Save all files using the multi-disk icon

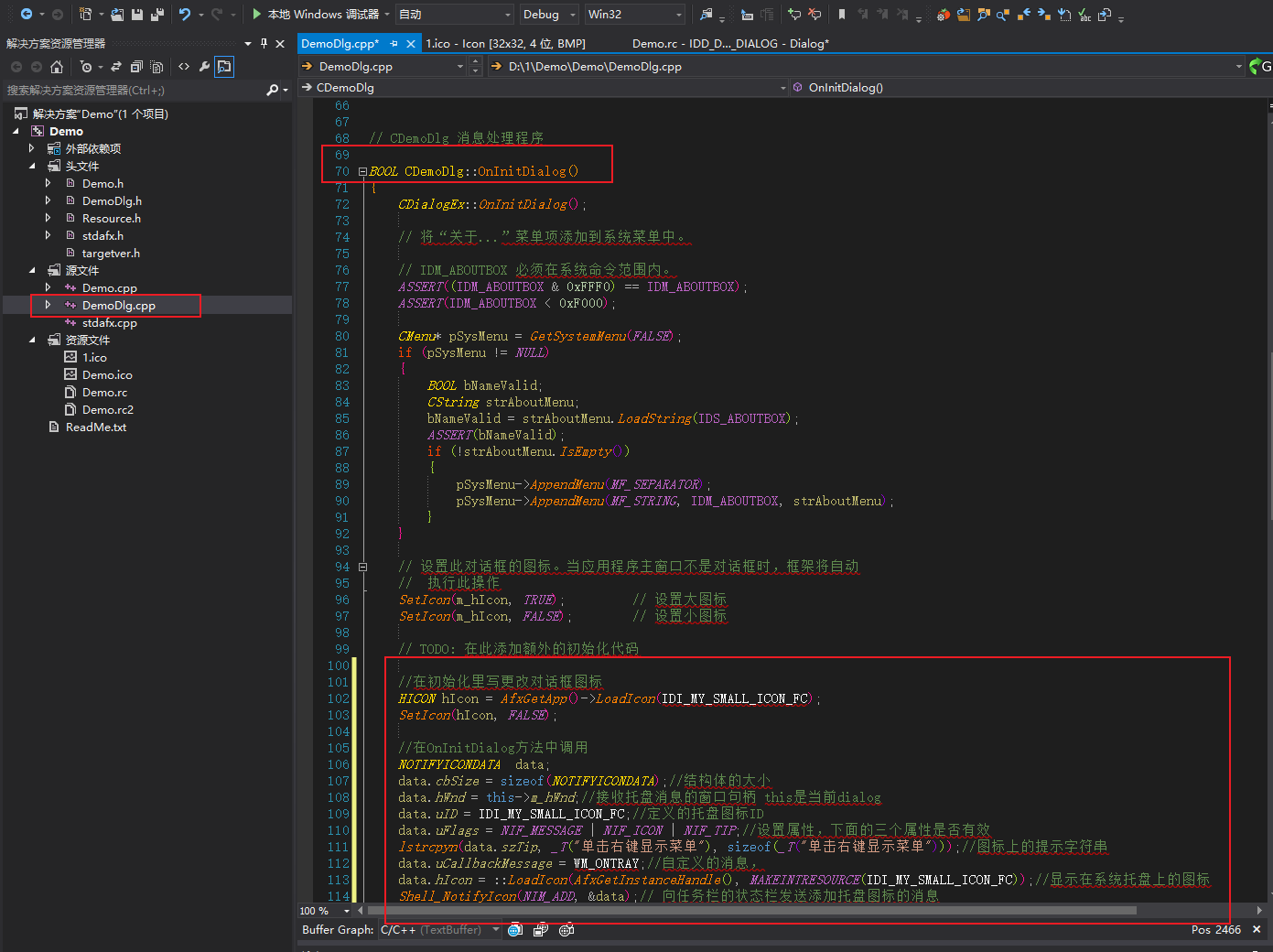pos(156,14)
